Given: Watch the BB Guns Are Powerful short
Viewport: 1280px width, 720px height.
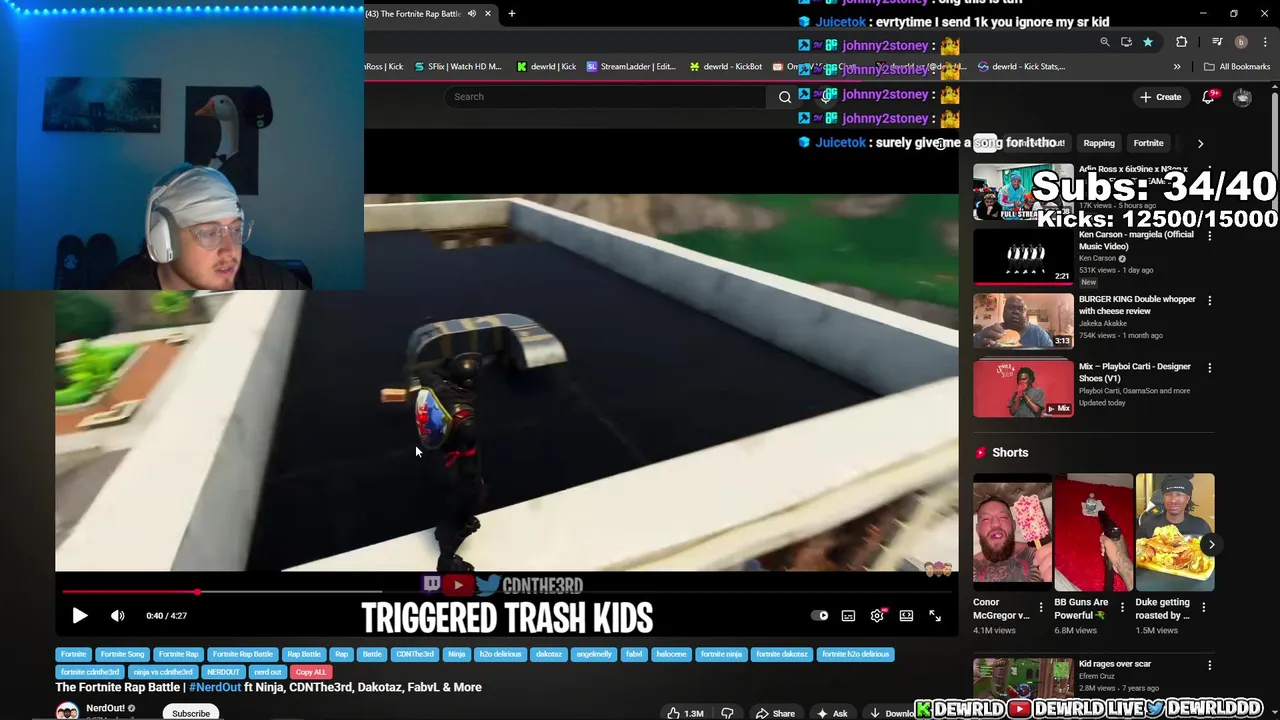Looking at the screenshot, I should tap(1093, 532).
